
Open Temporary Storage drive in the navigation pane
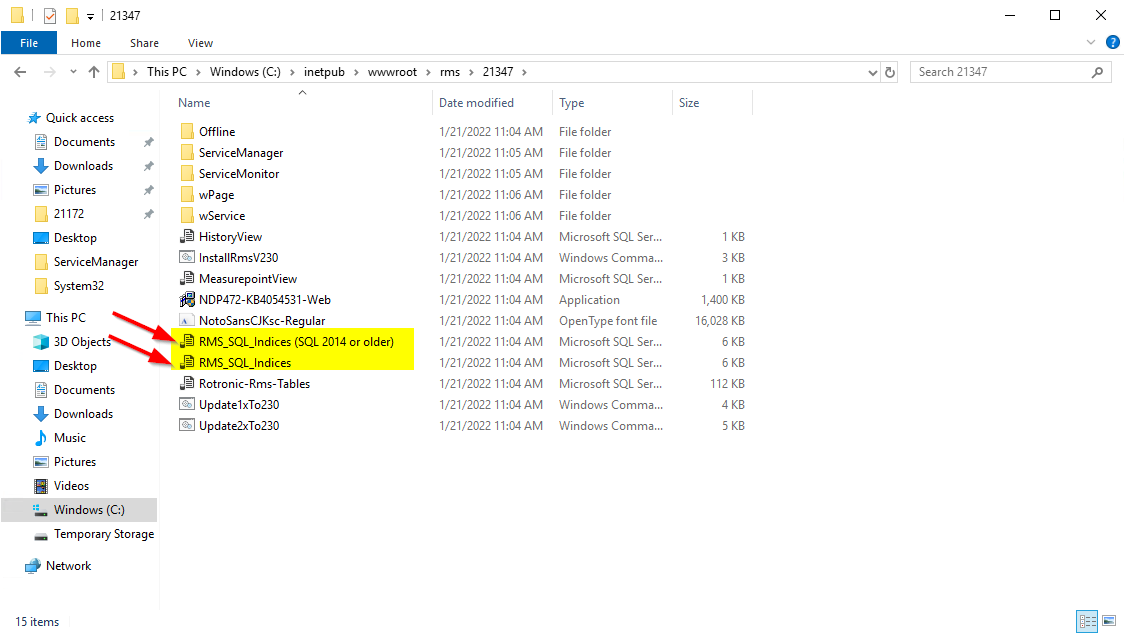(x=94, y=534)
